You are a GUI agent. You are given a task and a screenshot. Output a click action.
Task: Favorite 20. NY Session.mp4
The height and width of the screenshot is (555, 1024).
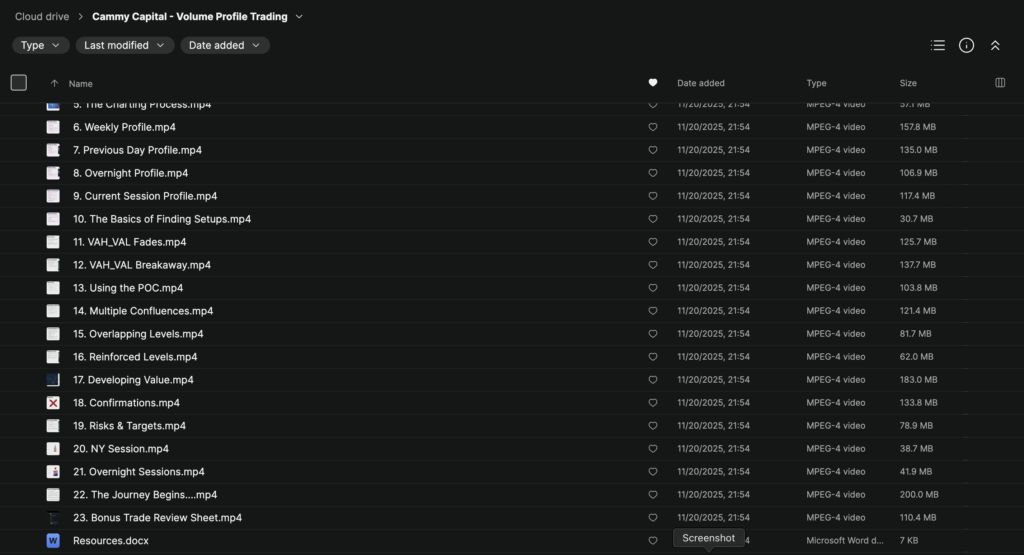click(653, 449)
